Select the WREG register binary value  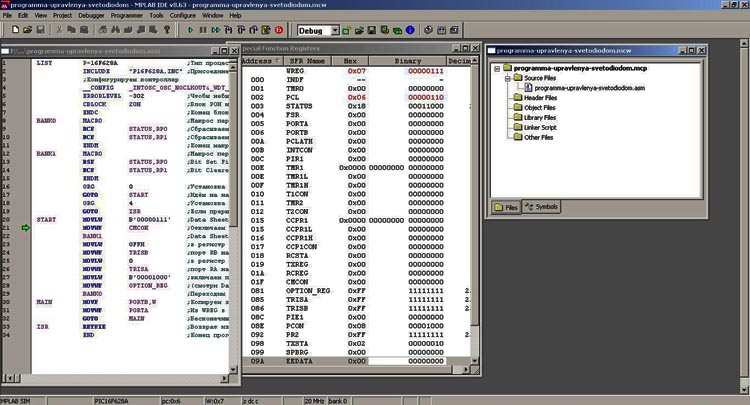click(425, 71)
